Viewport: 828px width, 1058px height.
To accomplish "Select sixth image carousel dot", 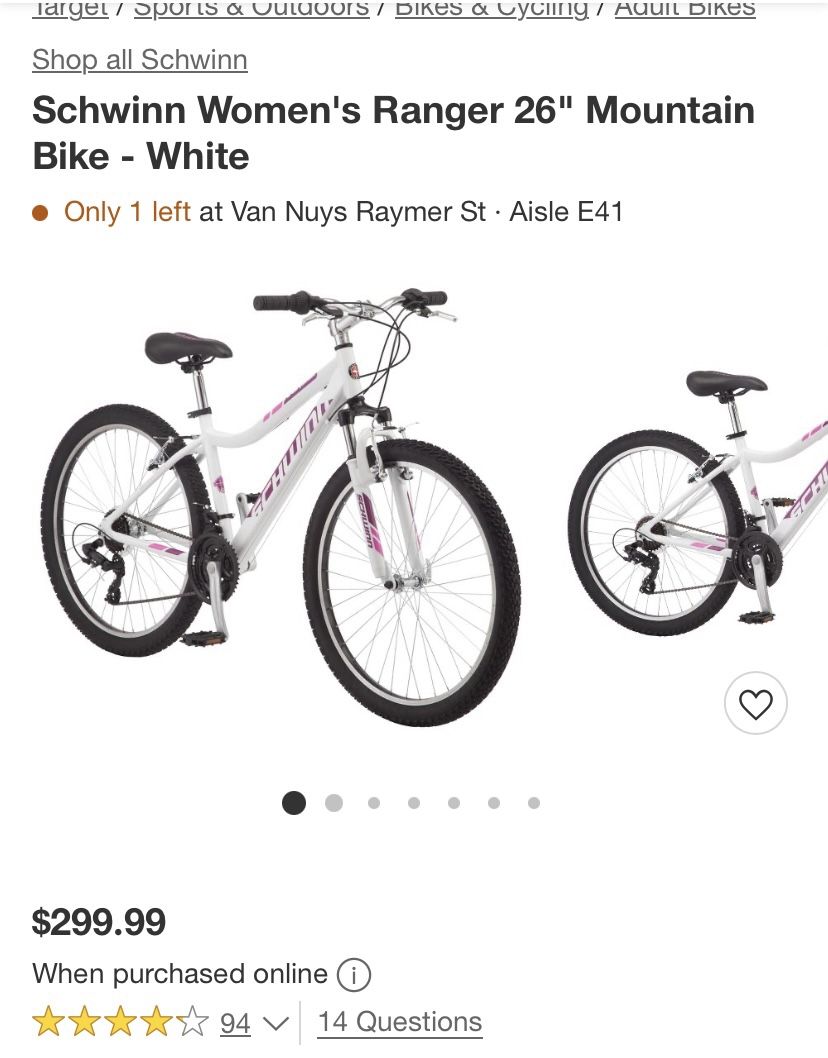I will [494, 803].
